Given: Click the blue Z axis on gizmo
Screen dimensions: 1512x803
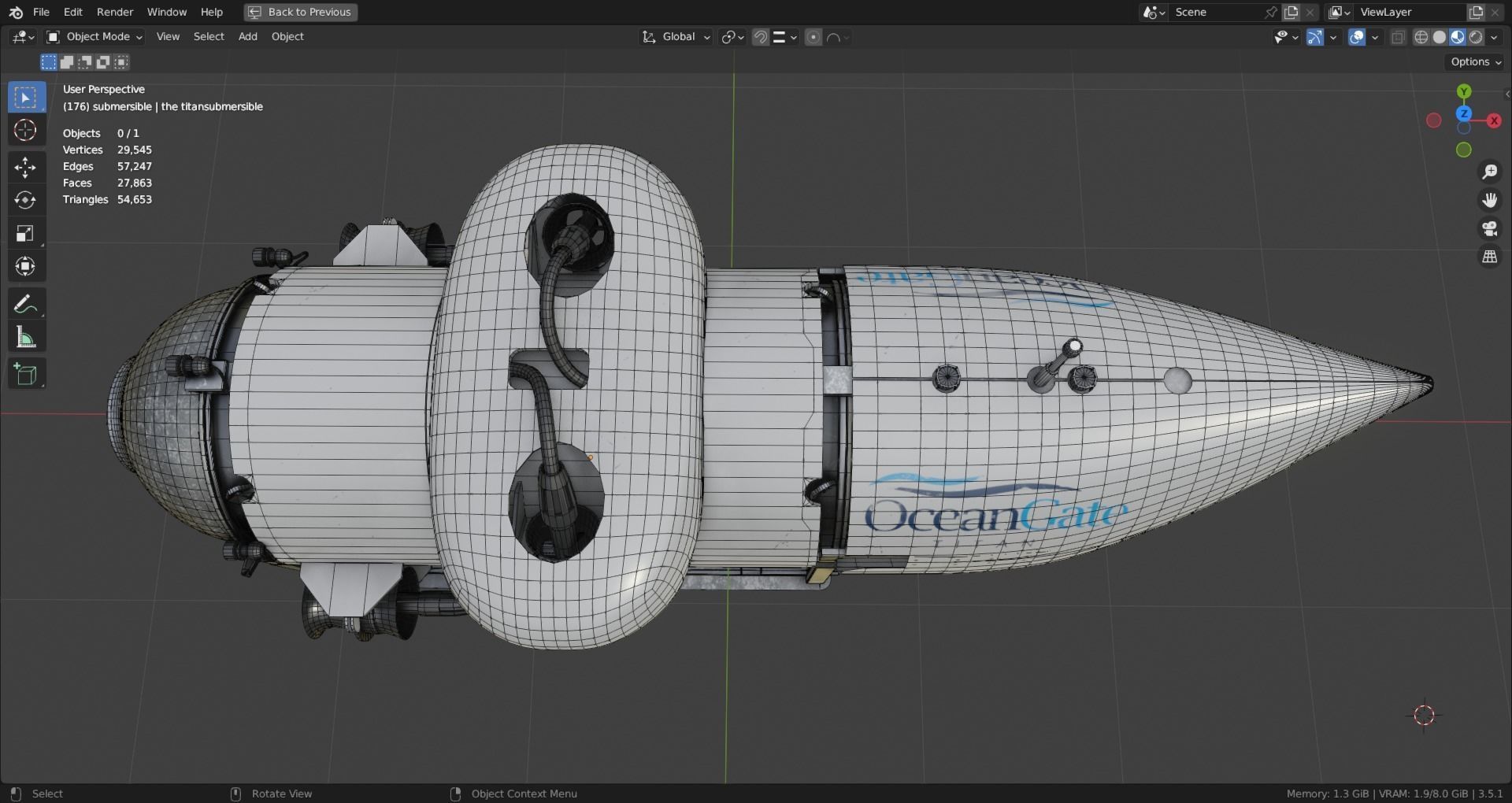Looking at the screenshot, I should (1464, 114).
